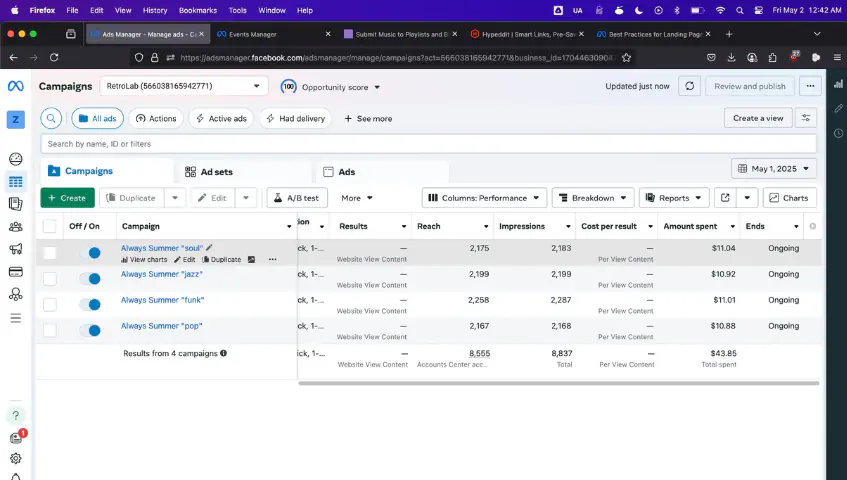Check the select-all campaigns header checkbox
The image size is (847, 480).
click(x=50, y=226)
